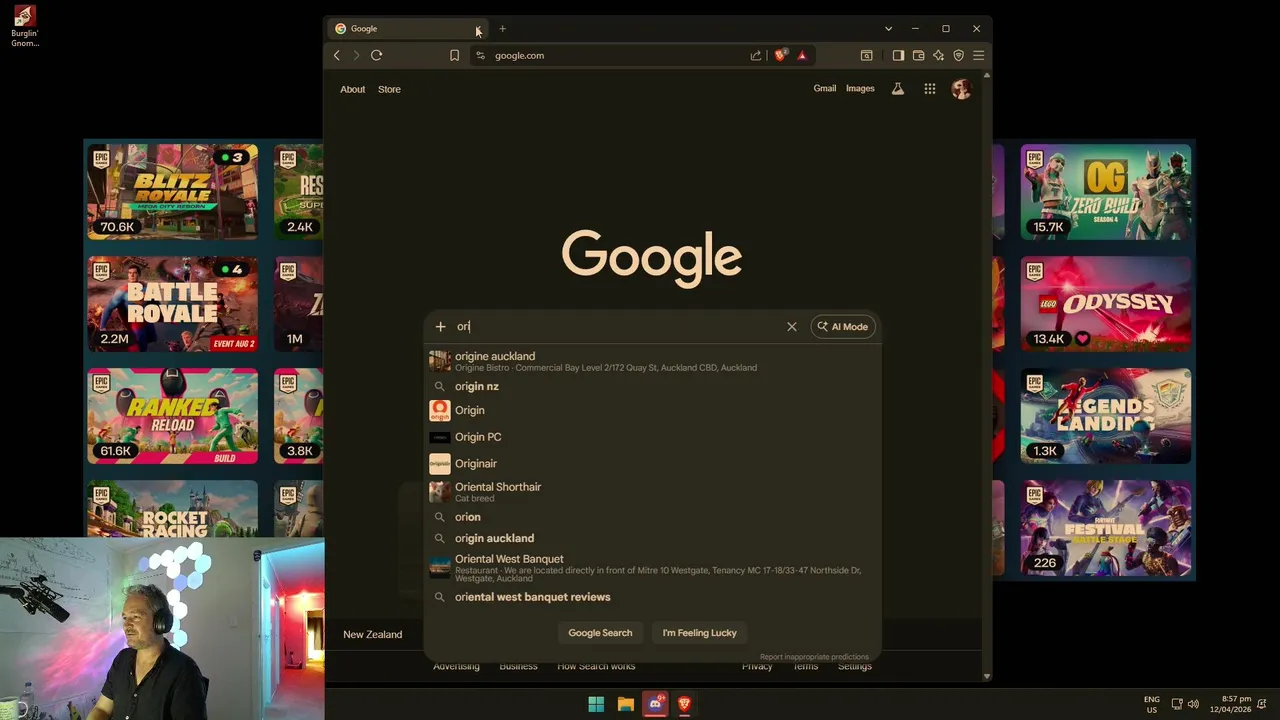Expand the tab search chevron
Viewport: 1280px width, 720px height.
point(888,28)
